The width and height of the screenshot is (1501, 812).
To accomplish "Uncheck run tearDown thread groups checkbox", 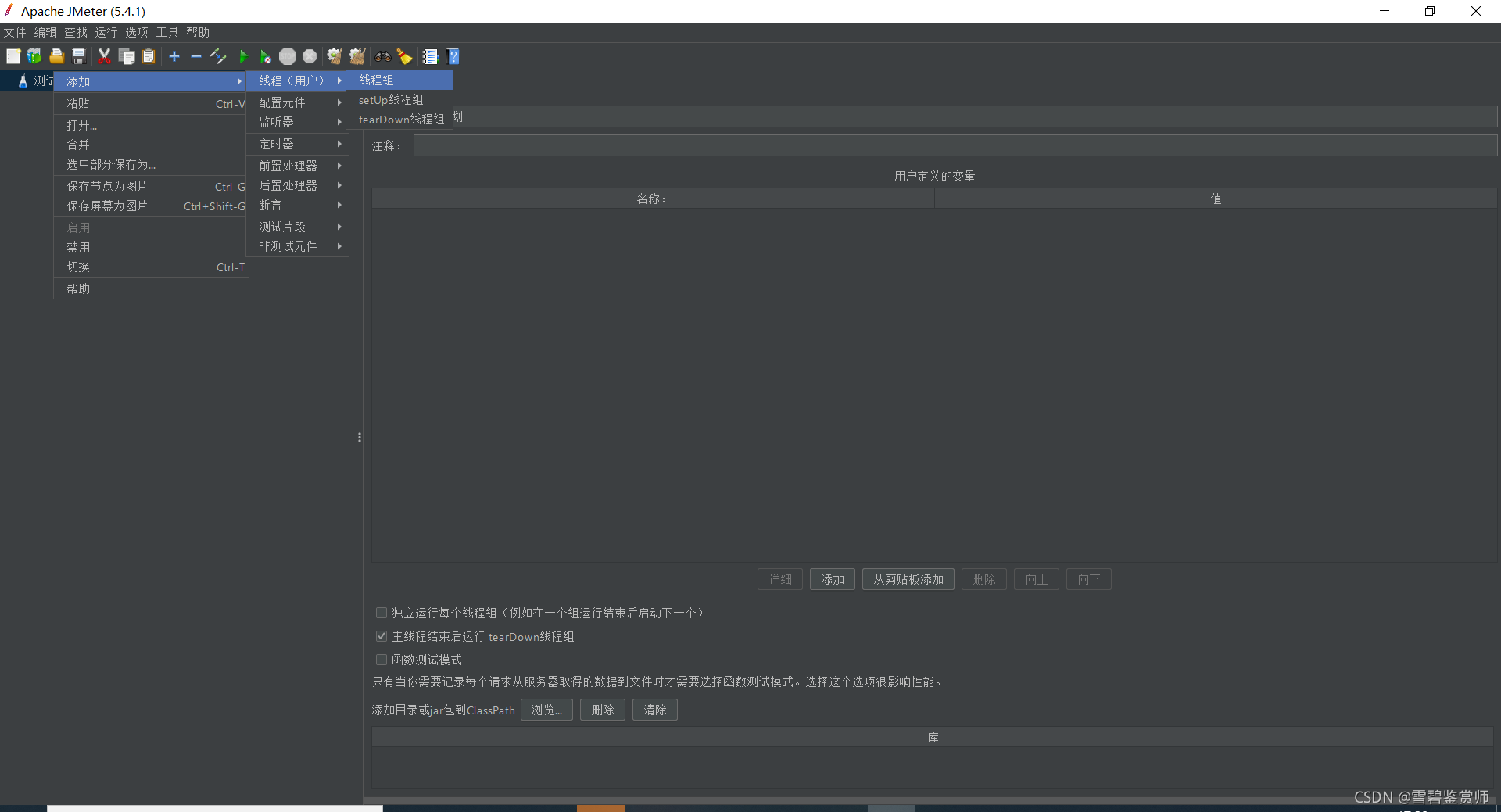I will click(382, 636).
